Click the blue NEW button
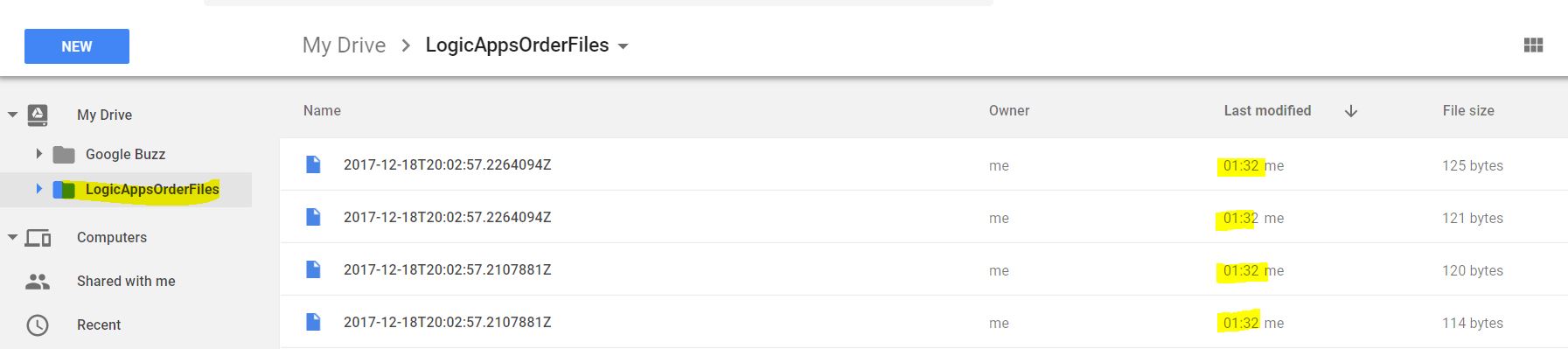Image resolution: width=1568 pixels, height=349 pixels. pyautogui.click(x=77, y=46)
